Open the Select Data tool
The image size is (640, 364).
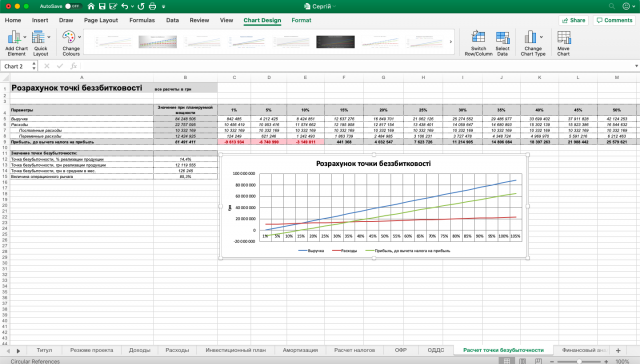502,38
